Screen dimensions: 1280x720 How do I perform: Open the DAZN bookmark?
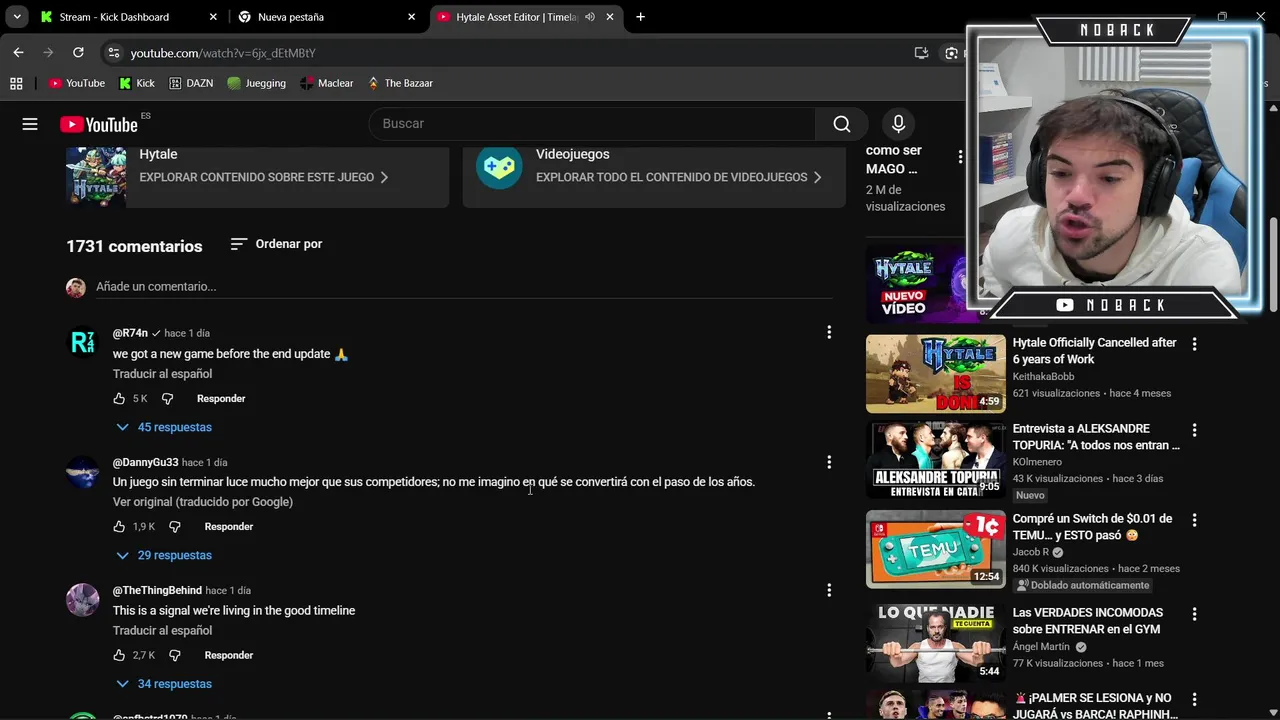191,83
